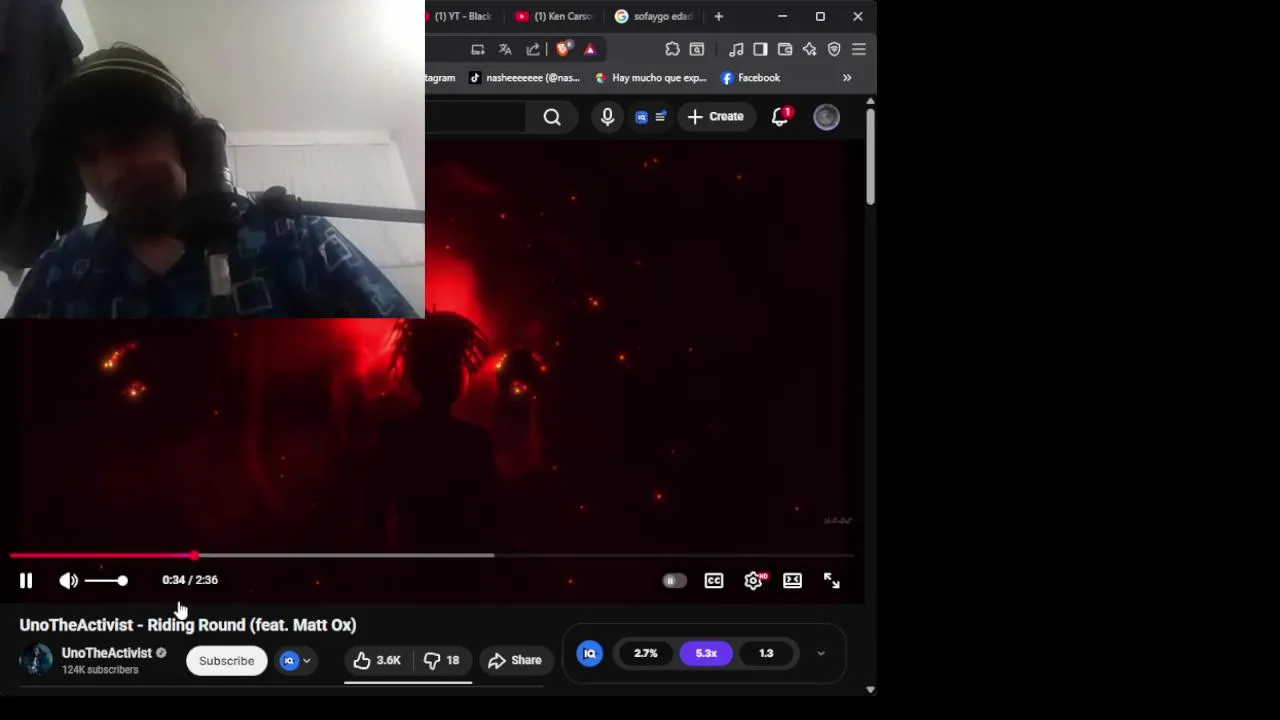Screen dimensions: 1280x720
Task: Mute the video with the speaker icon
Action: [x=68, y=581]
